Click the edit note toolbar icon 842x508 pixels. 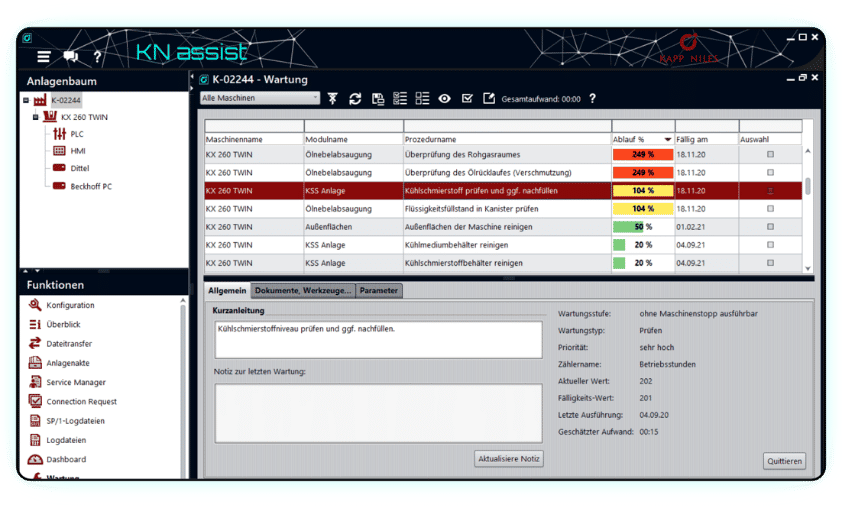(489, 98)
